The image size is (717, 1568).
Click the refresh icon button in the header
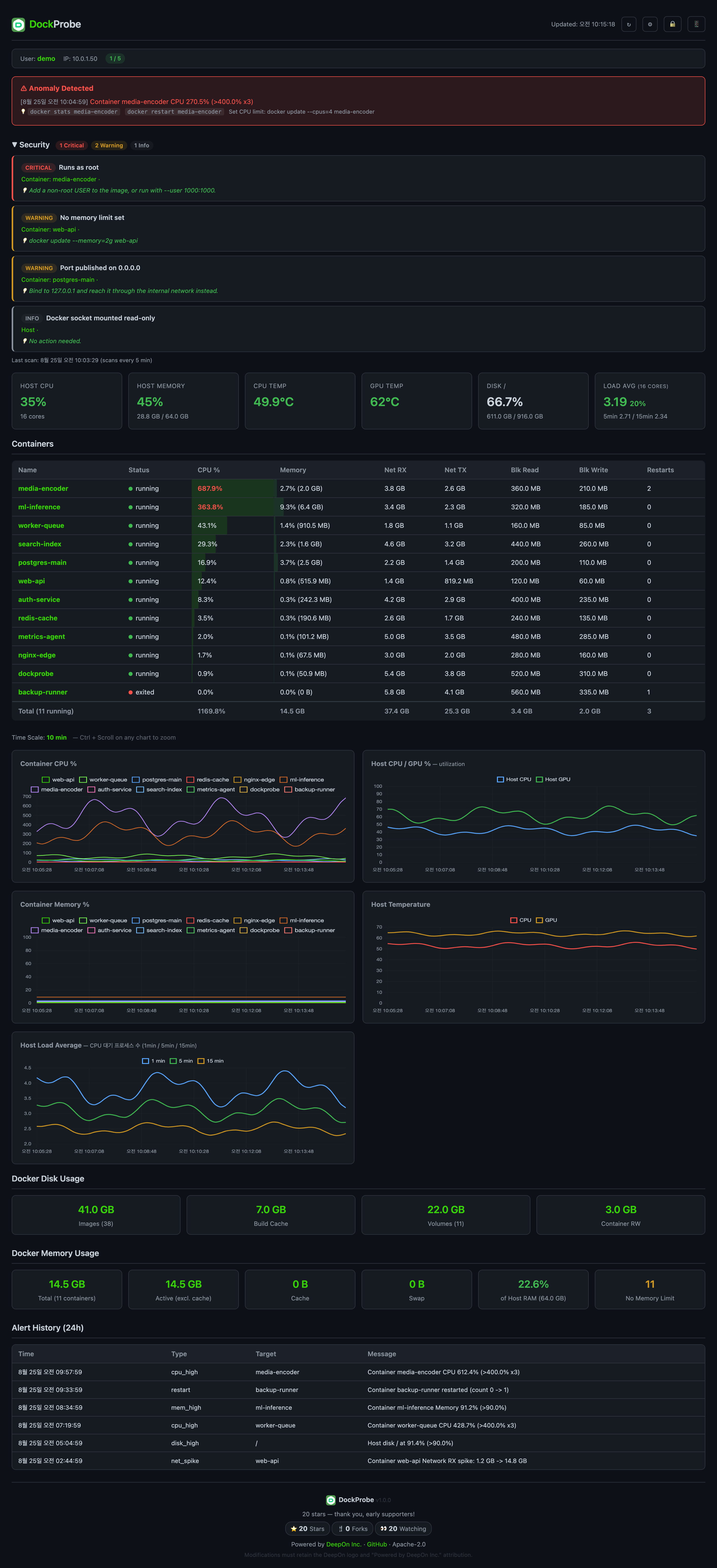pyautogui.click(x=629, y=24)
